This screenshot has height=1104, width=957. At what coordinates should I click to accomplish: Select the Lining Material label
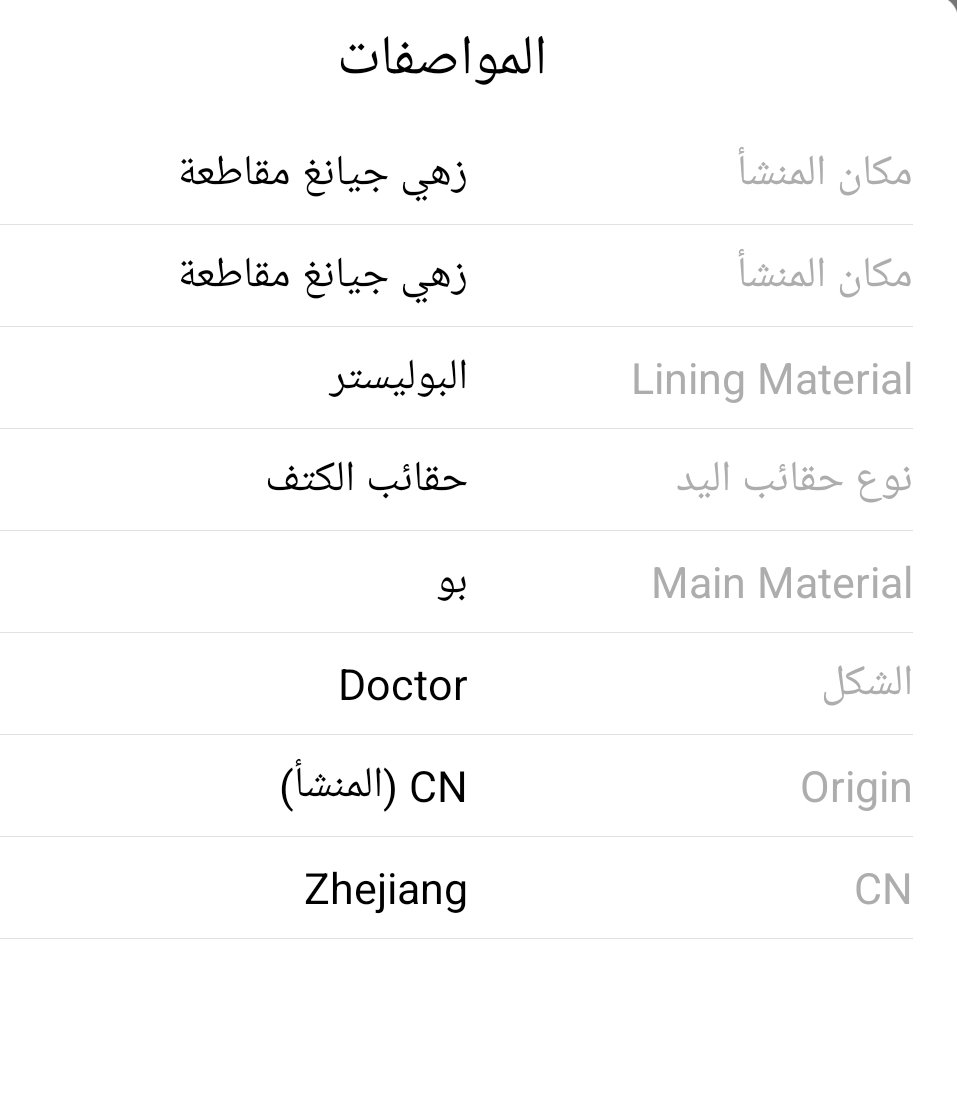click(772, 380)
